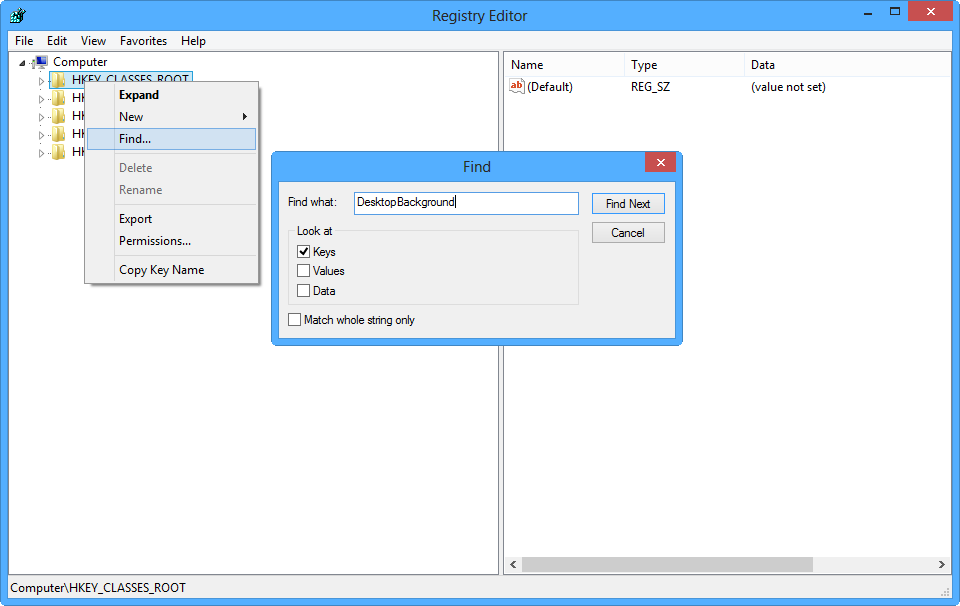Click the Computer icon in the tree
This screenshot has height=606, width=960.
pyautogui.click(x=41, y=61)
